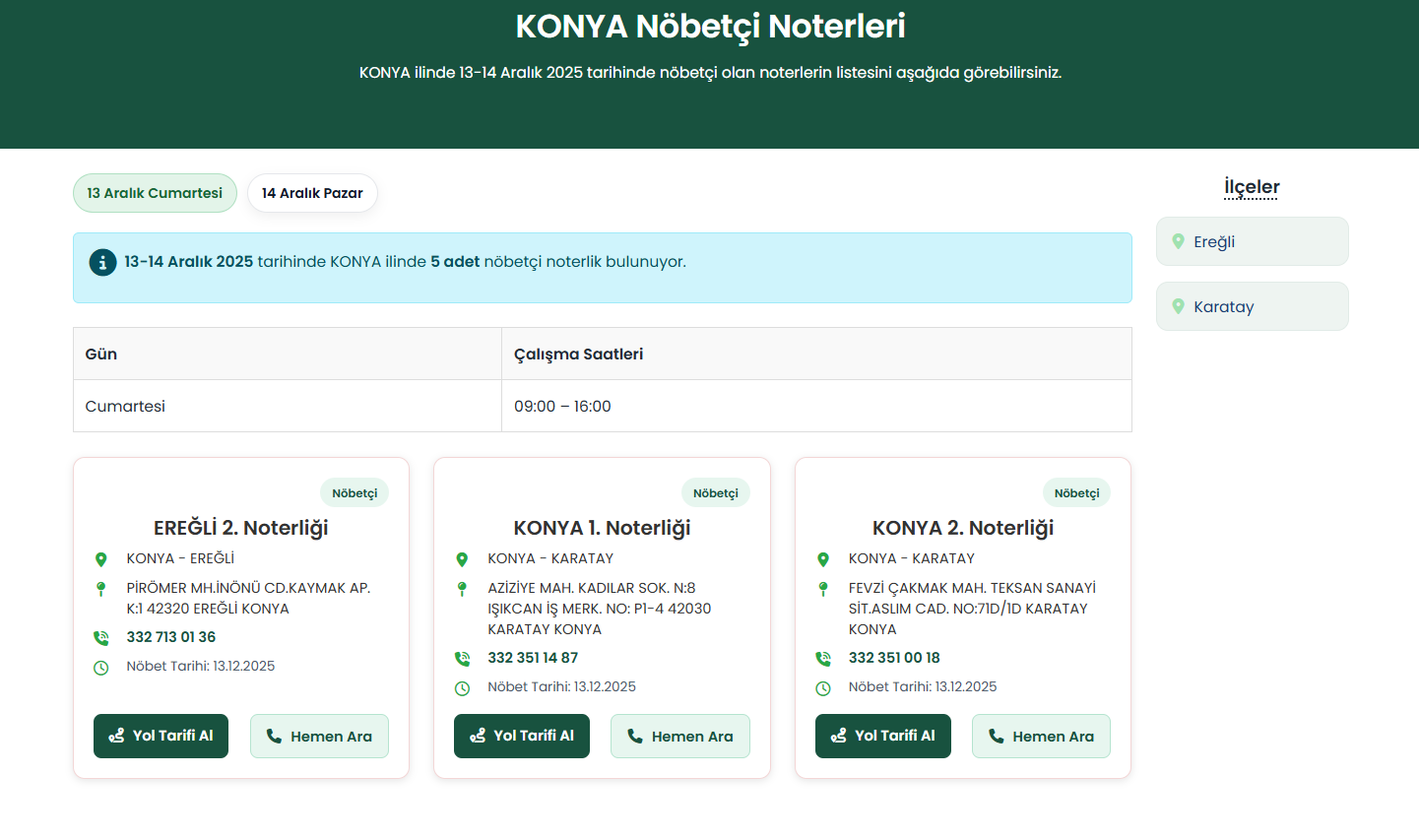The width and height of the screenshot is (1419, 840).
Task: Click map pin icon beside KONYA - EREĞLİ
Action: pyautogui.click(x=100, y=559)
